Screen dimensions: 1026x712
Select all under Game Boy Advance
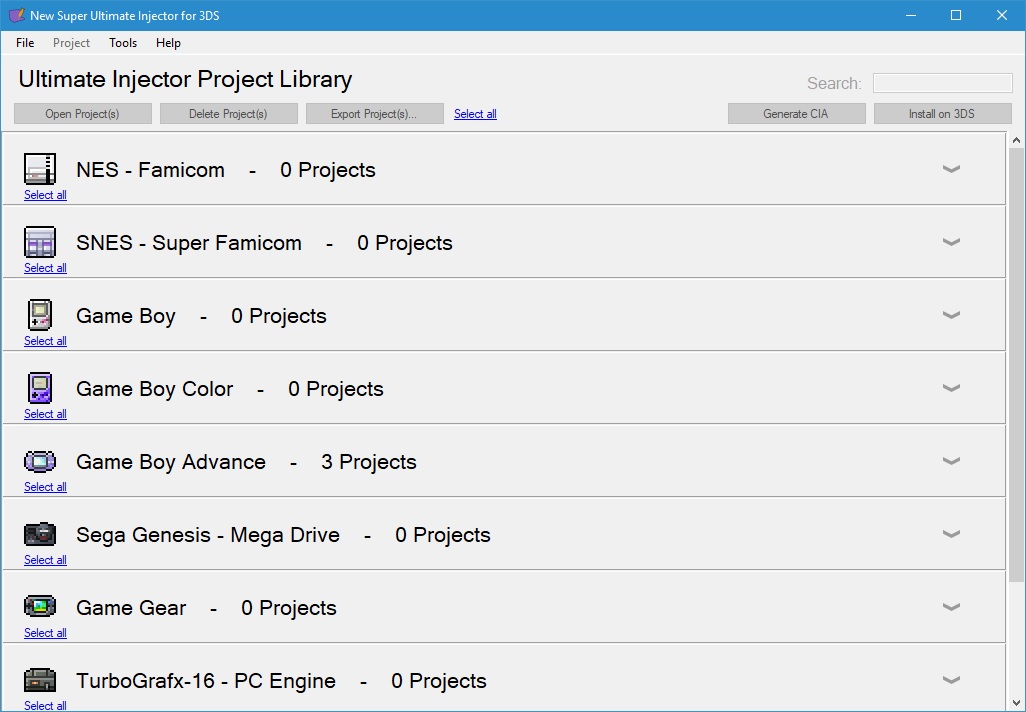[x=45, y=487]
